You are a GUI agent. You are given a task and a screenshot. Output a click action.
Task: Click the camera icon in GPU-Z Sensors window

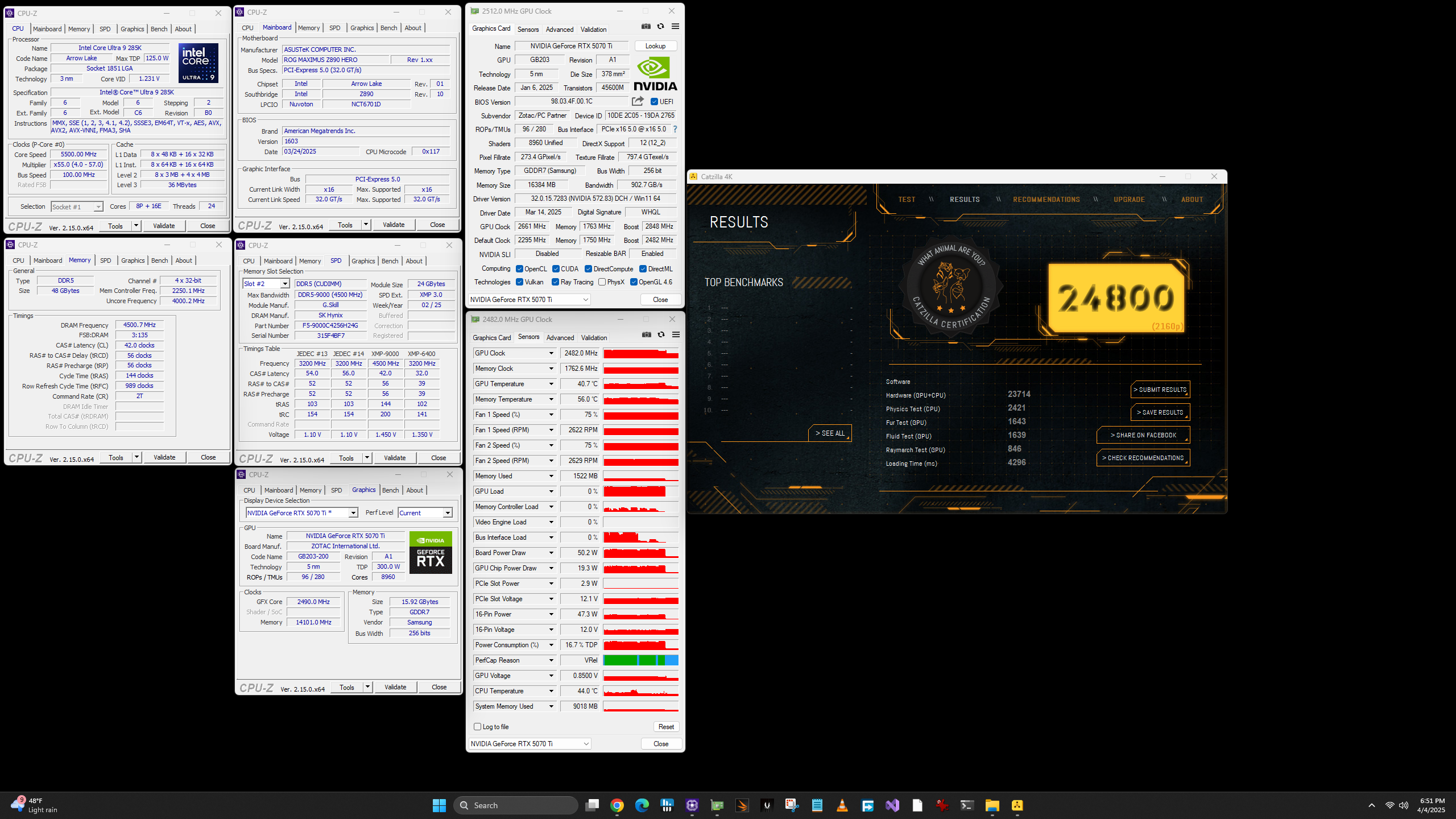(x=646, y=334)
